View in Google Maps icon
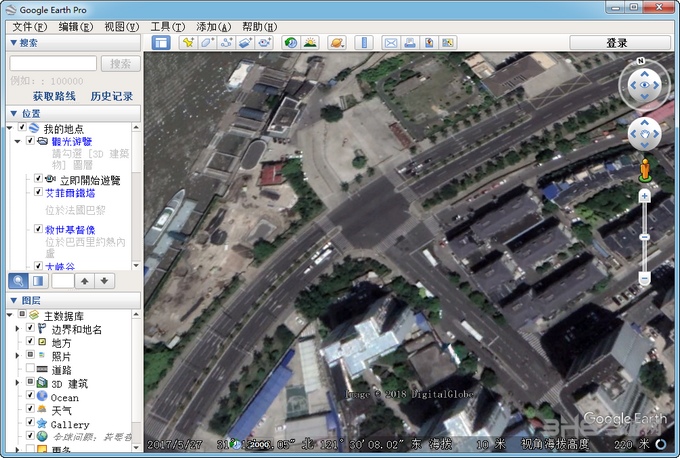This screenshot has width=680, height=458. 448,43
